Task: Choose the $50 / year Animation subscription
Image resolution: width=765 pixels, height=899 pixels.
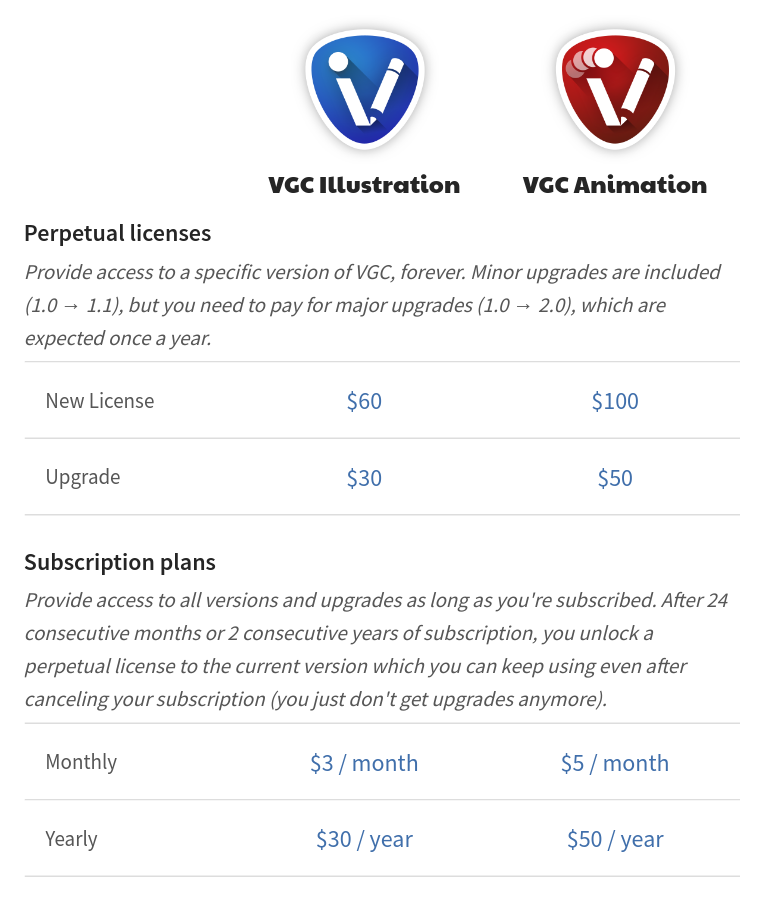Action: [615, 839]
